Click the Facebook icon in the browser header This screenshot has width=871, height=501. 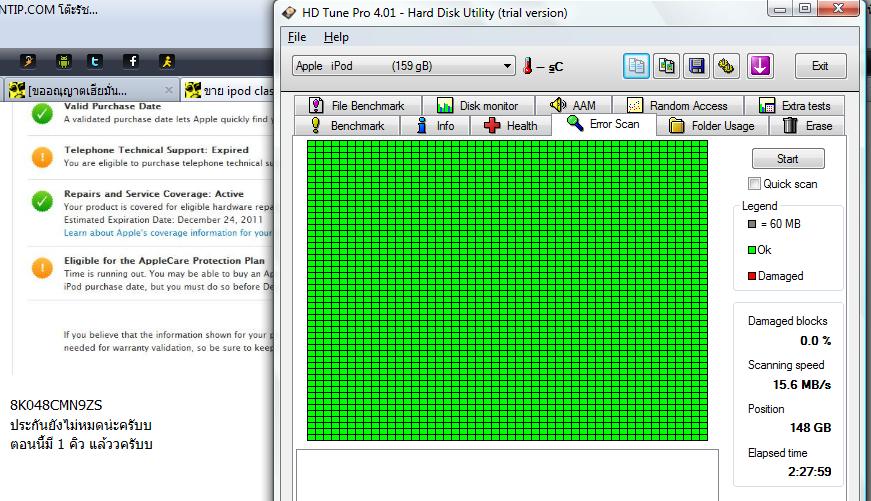[131, 62]
